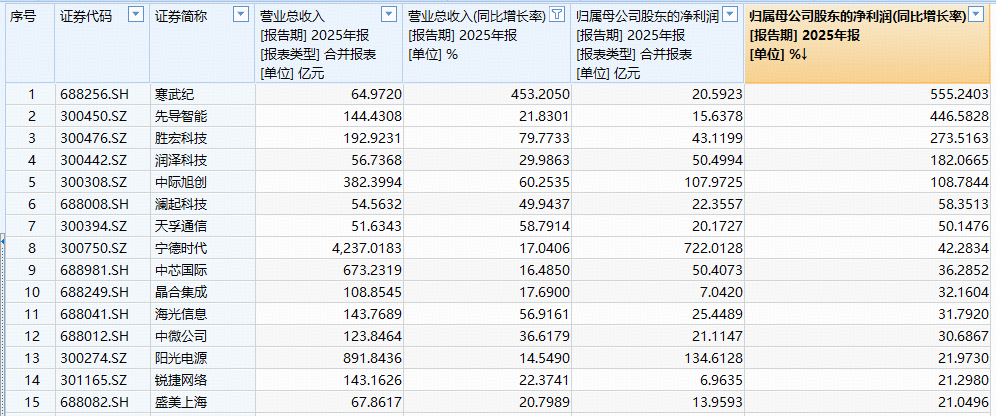Select stock code 688256.SH
996x416 pixels.
[x=92, y=95]
